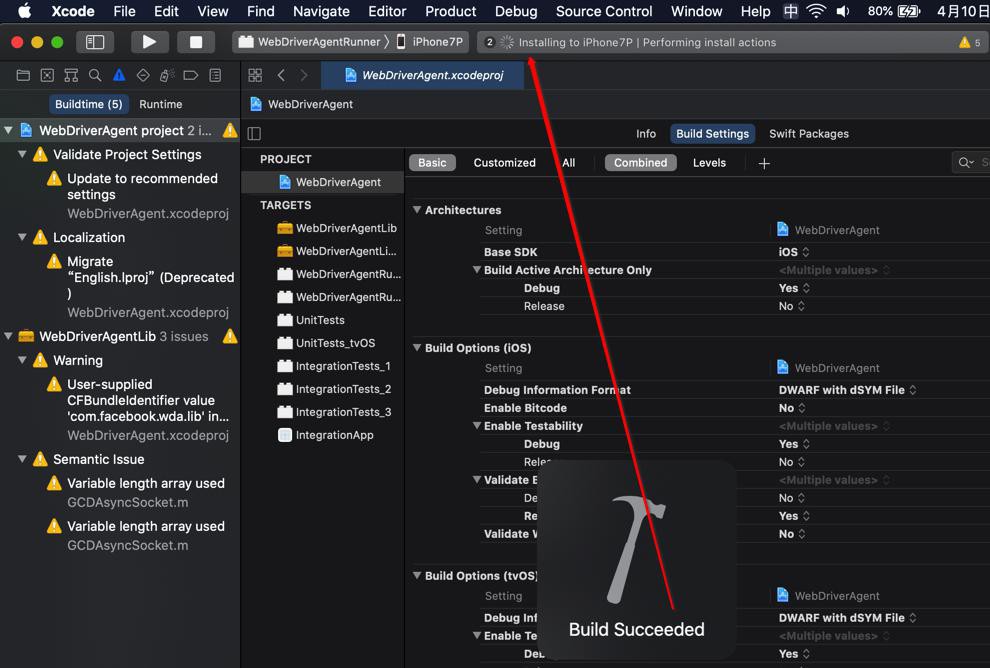The width and height of the screenshot is (990, 668).
Task: Collapse the Validate Project Settings group
Action: (22, 154)
